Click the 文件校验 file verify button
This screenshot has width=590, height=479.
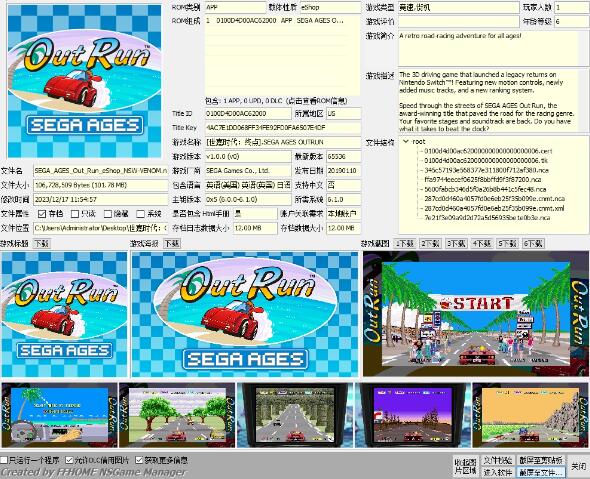click(x=497, y=460)
